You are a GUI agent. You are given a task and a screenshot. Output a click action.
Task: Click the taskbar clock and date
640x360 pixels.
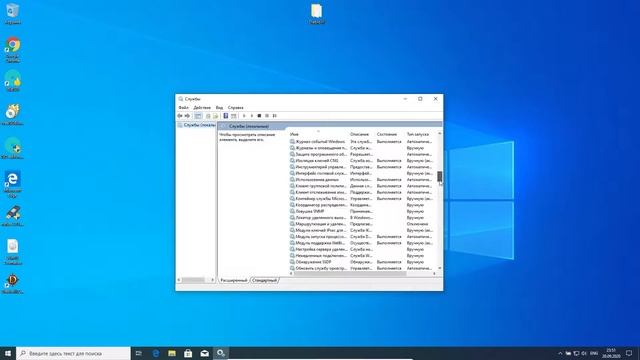(611, 353)
